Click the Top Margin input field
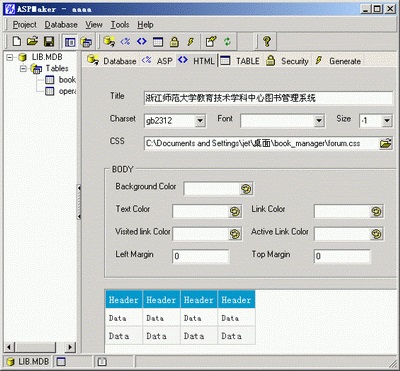400x371 pixels. [342, 256]
